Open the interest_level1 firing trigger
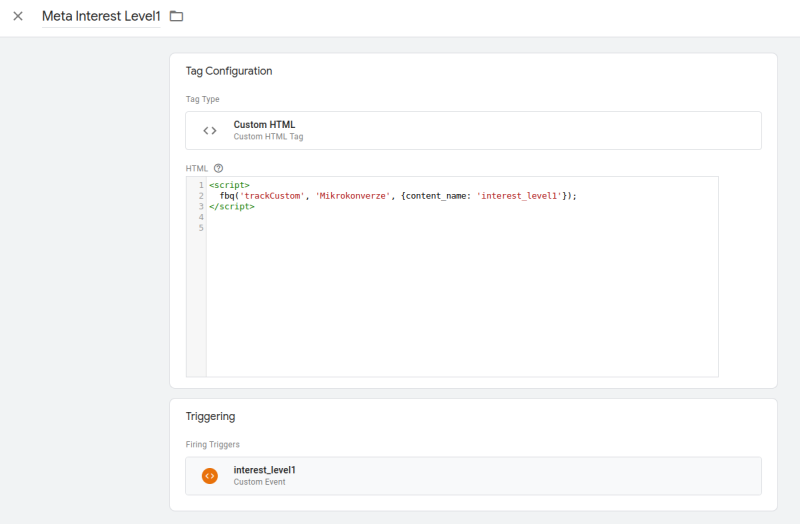This screenshot has height=524, width=800. [x=473, y=476]
